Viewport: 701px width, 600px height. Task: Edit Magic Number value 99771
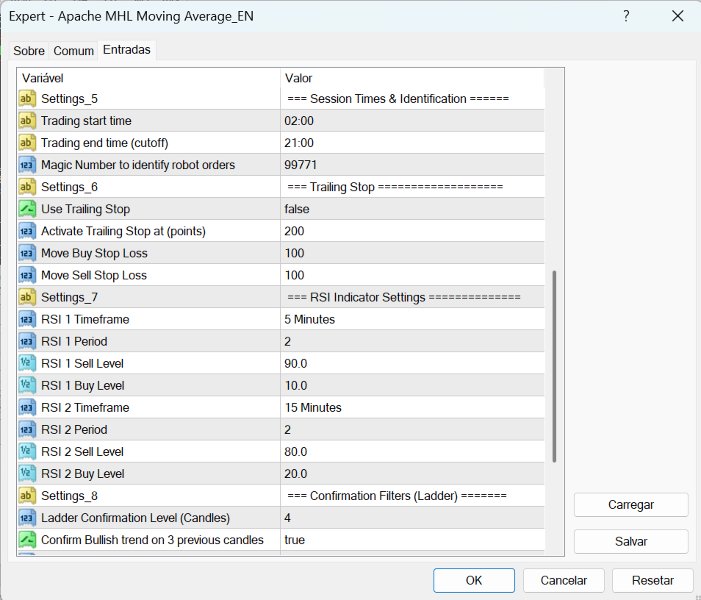(412, 165)
